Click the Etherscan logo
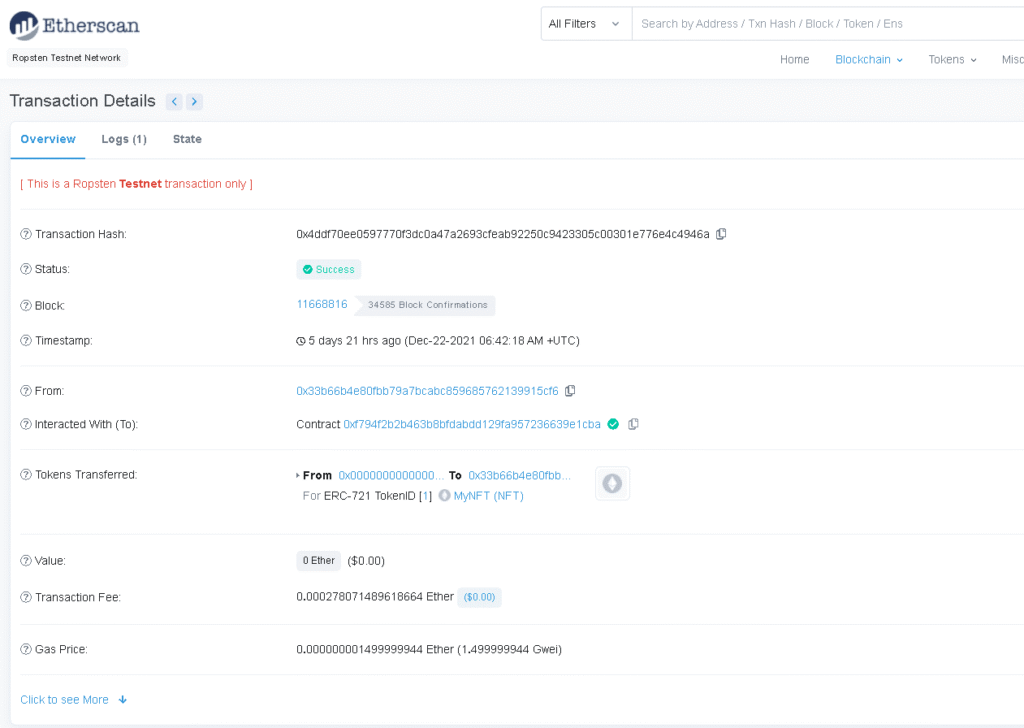Screen dimensions: 1024x728 (75, 25)
